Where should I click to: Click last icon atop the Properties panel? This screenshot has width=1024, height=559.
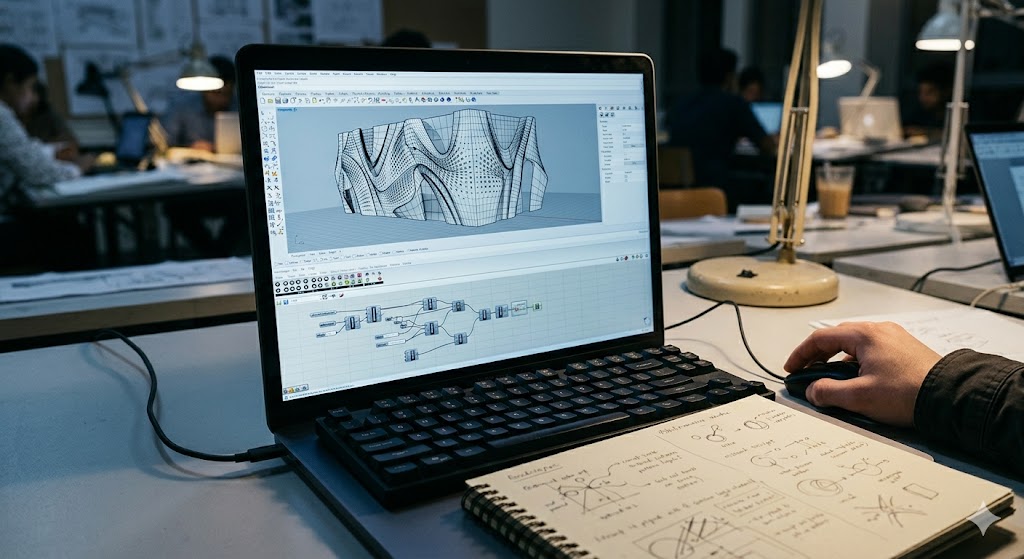tap(642, 108)
